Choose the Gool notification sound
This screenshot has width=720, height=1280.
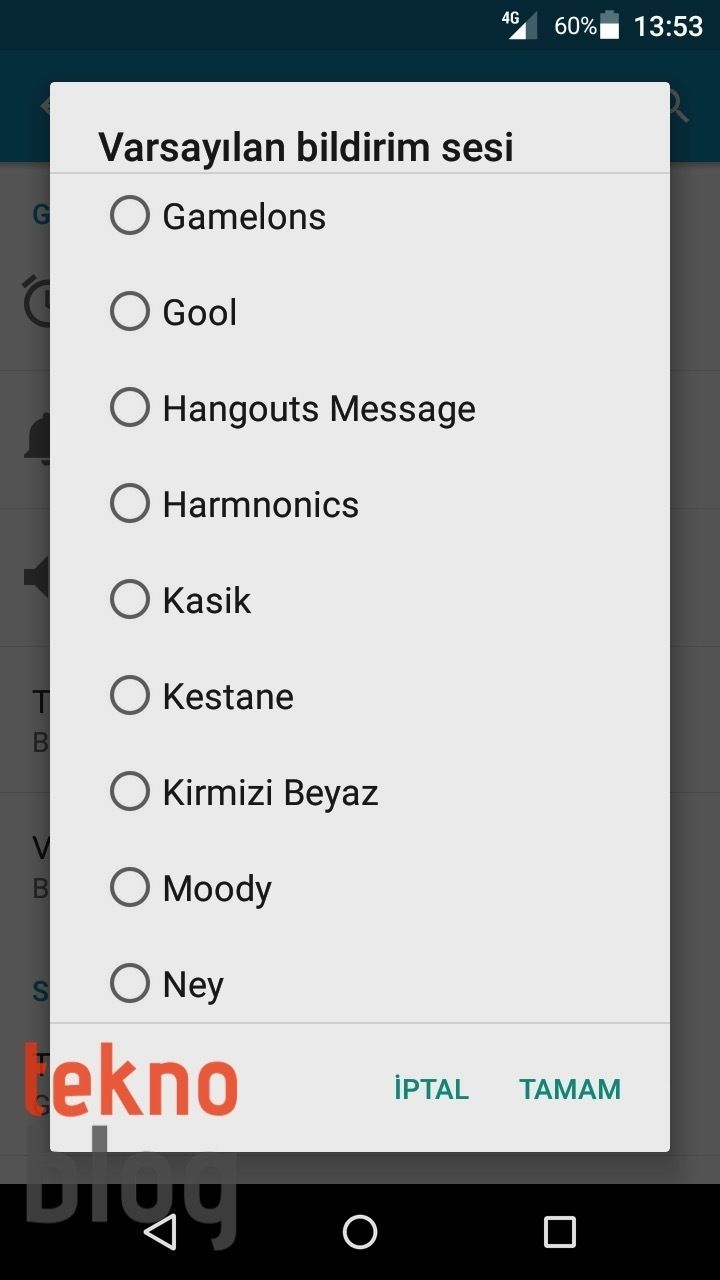click(x=130, y=312)
